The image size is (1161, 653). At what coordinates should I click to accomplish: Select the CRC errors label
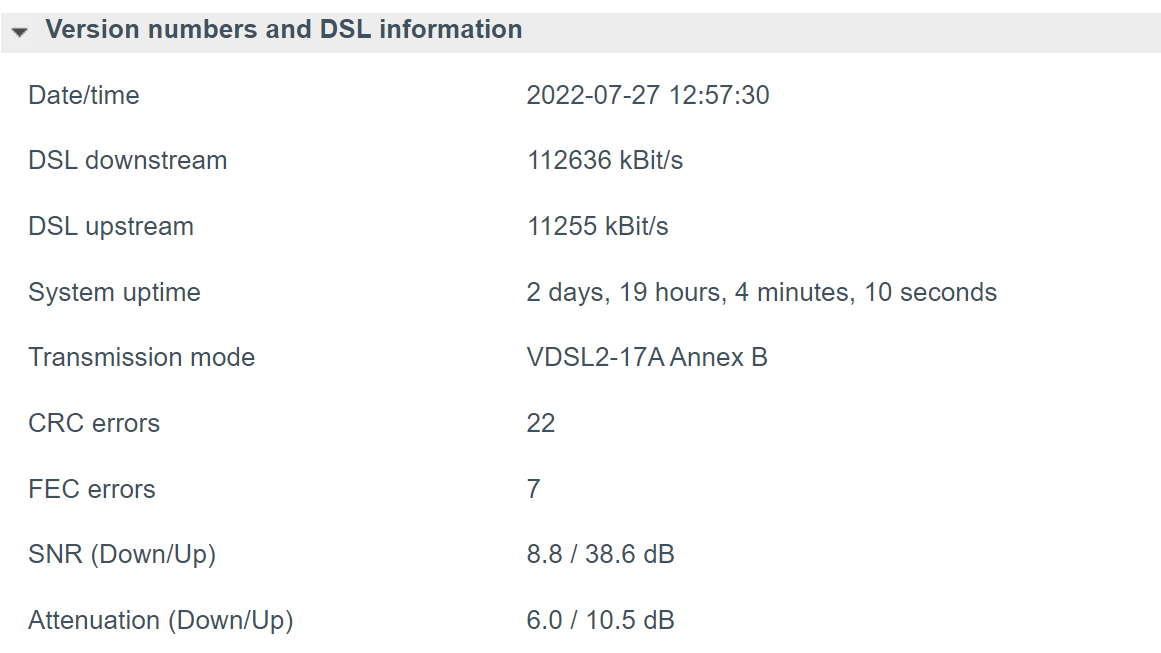[94, 424]
